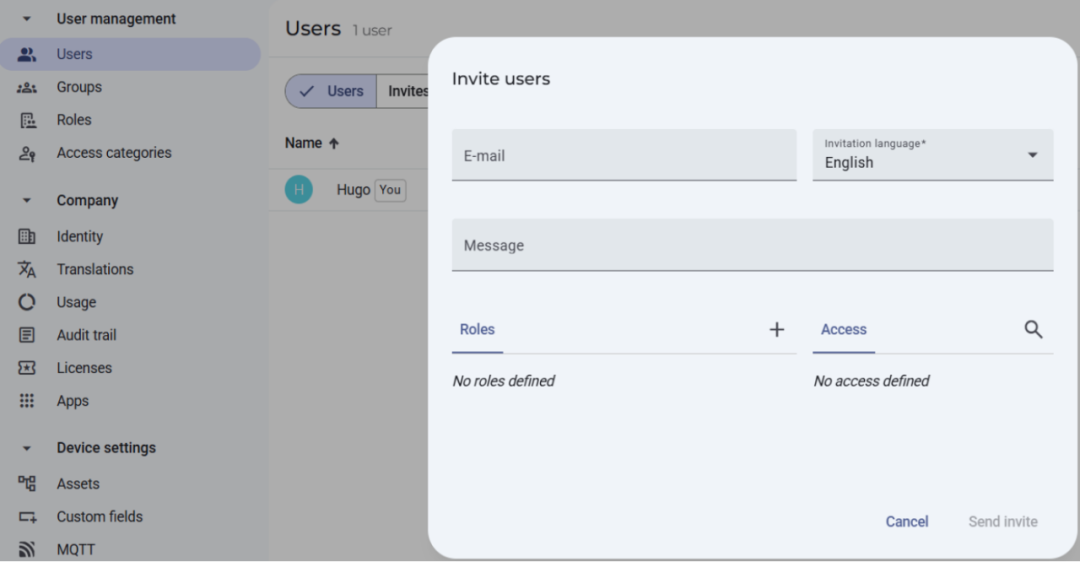Click the Usage donut chart icon
The width and height of the screenshot is (1080, 562).
coord(27,302)
